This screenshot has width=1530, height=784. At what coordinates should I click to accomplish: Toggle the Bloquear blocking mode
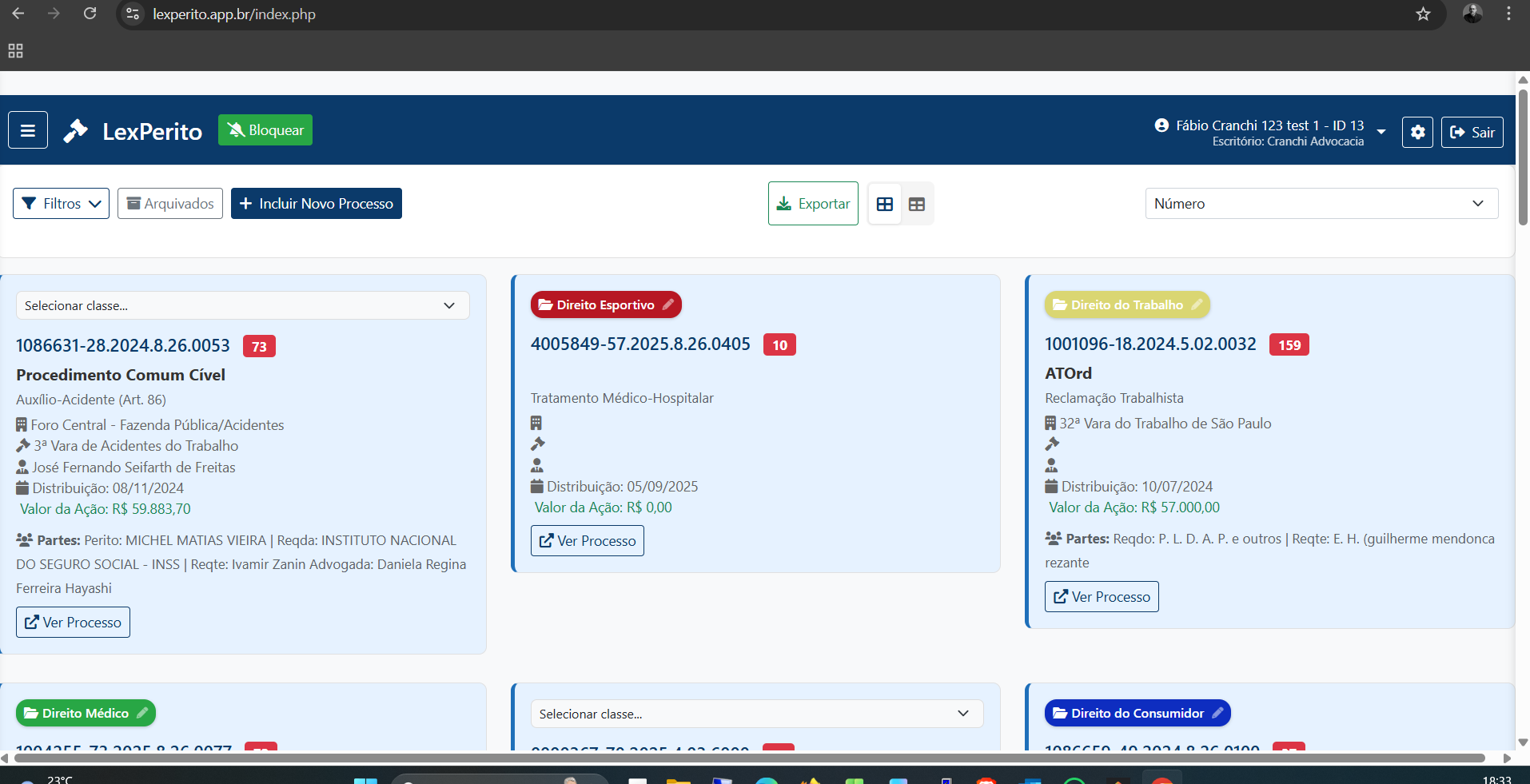point(265,129)
